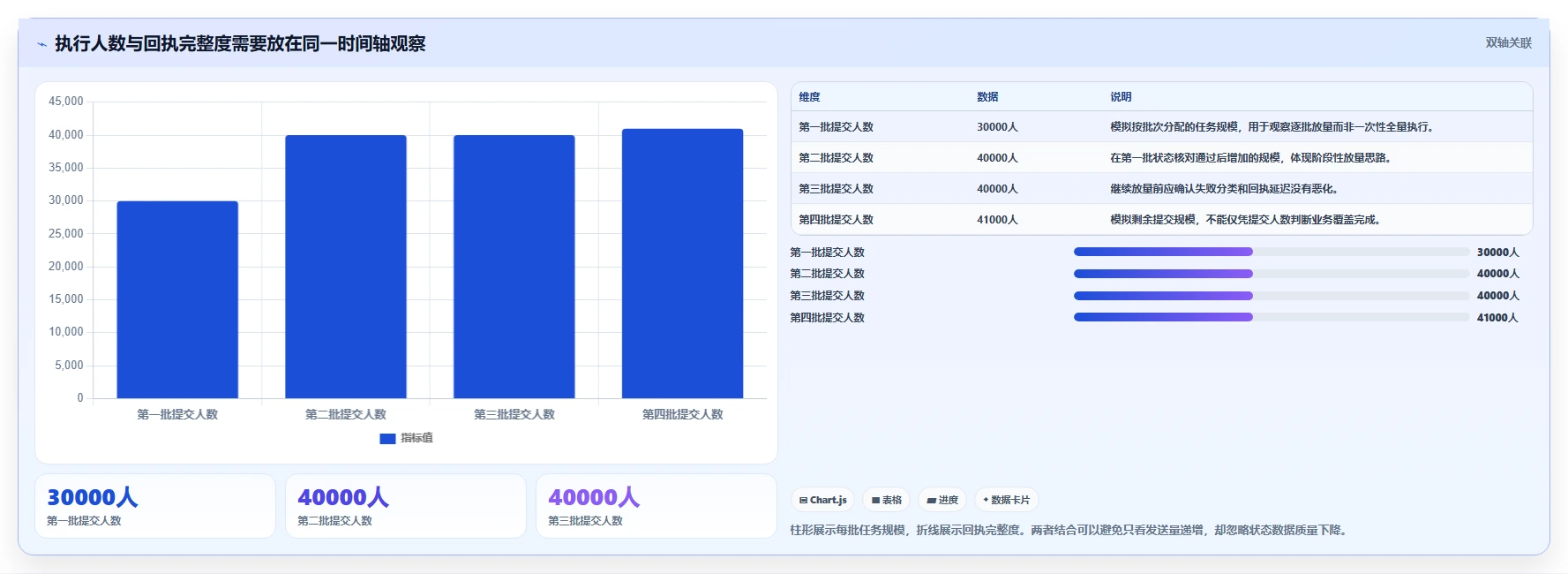This screenshot has height=574, width=1568.
Task: Click the 第二批提交人数 bar in the chart
Action: click(346, 267)
